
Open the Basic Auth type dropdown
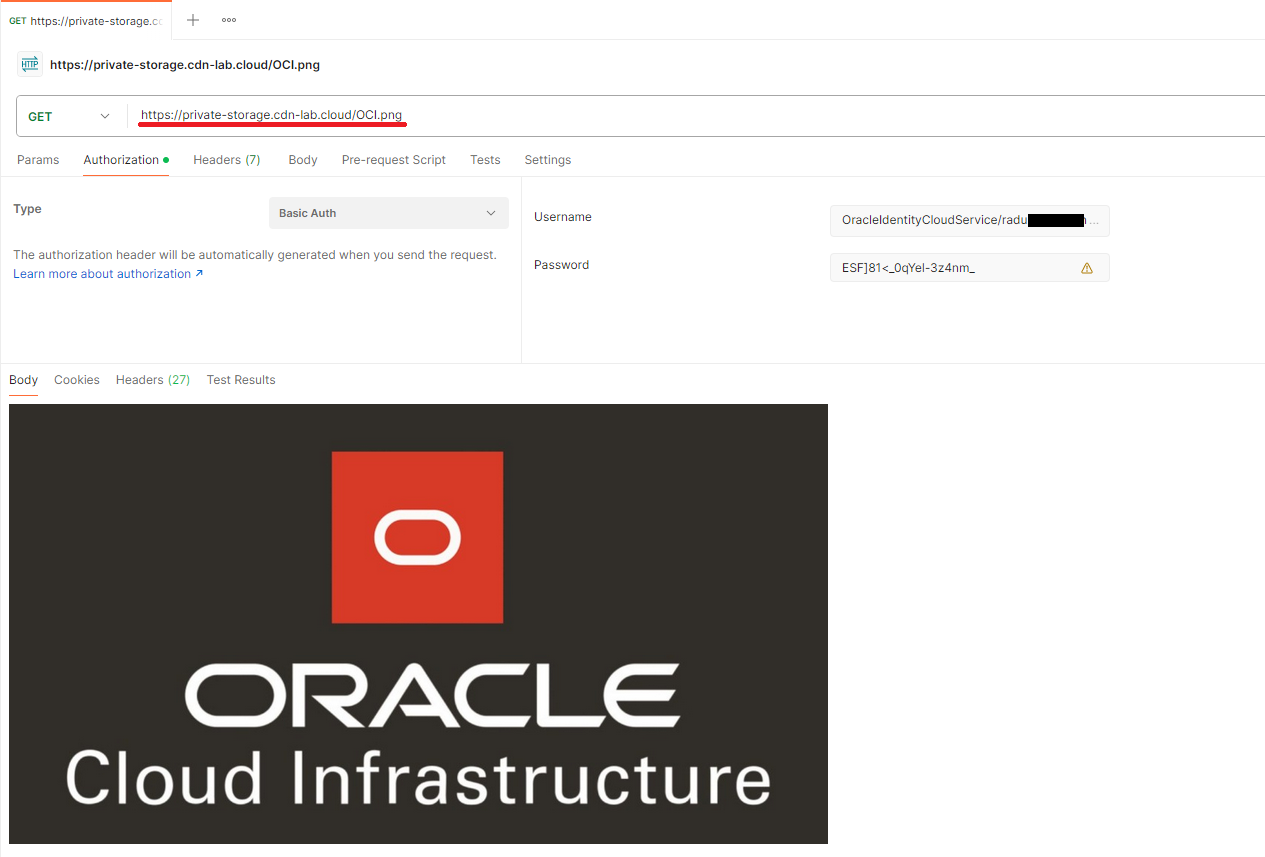point(388,213)
